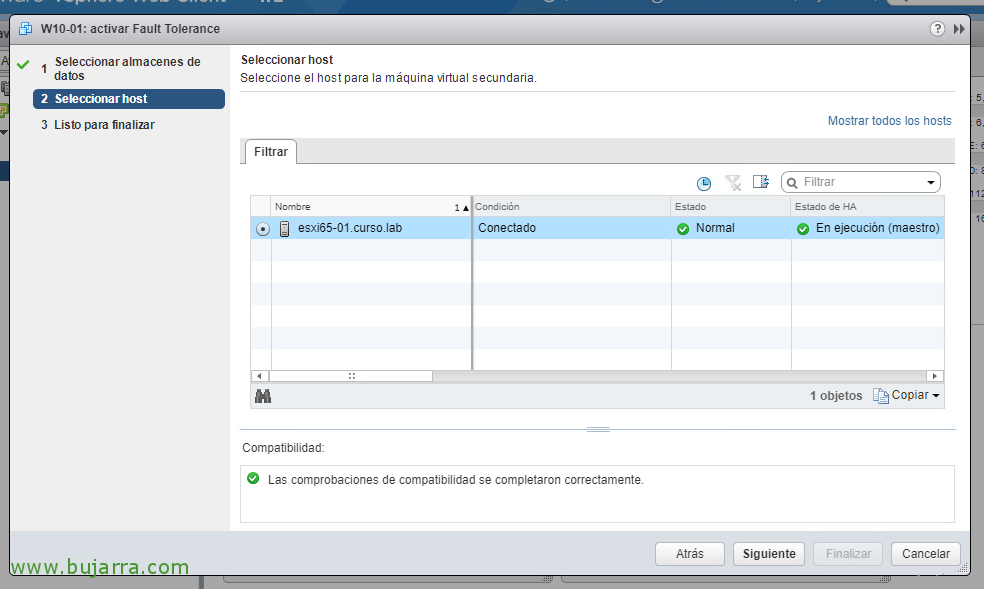Click the refresh clock icon above table
Screen dimensions: 984x589
click(x=704, y=183)
